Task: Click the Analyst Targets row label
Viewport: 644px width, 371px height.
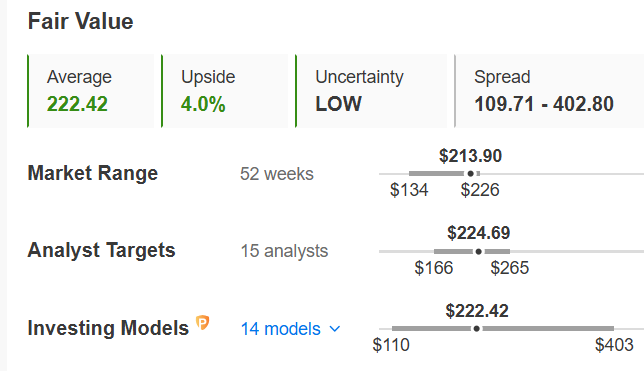Action: tap(101, 250)
